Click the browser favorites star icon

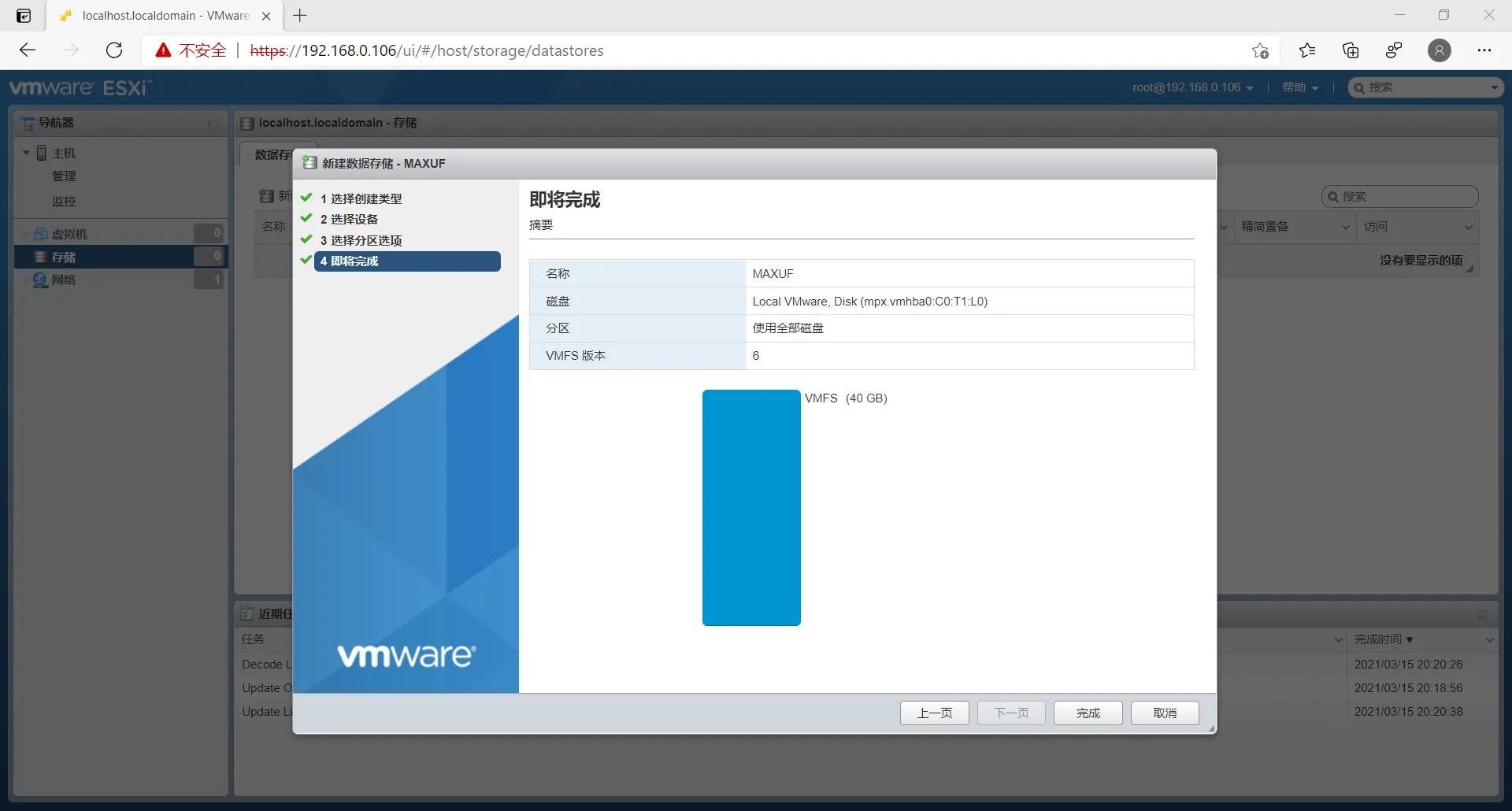[x=1306, y=50]
